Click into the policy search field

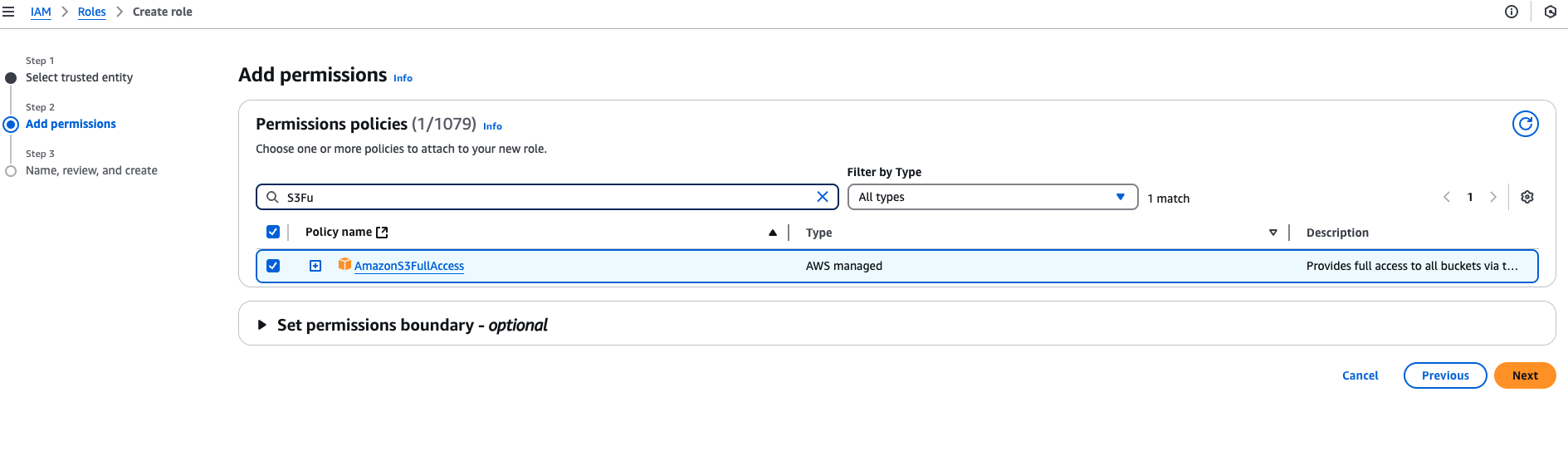coord(548,197)
